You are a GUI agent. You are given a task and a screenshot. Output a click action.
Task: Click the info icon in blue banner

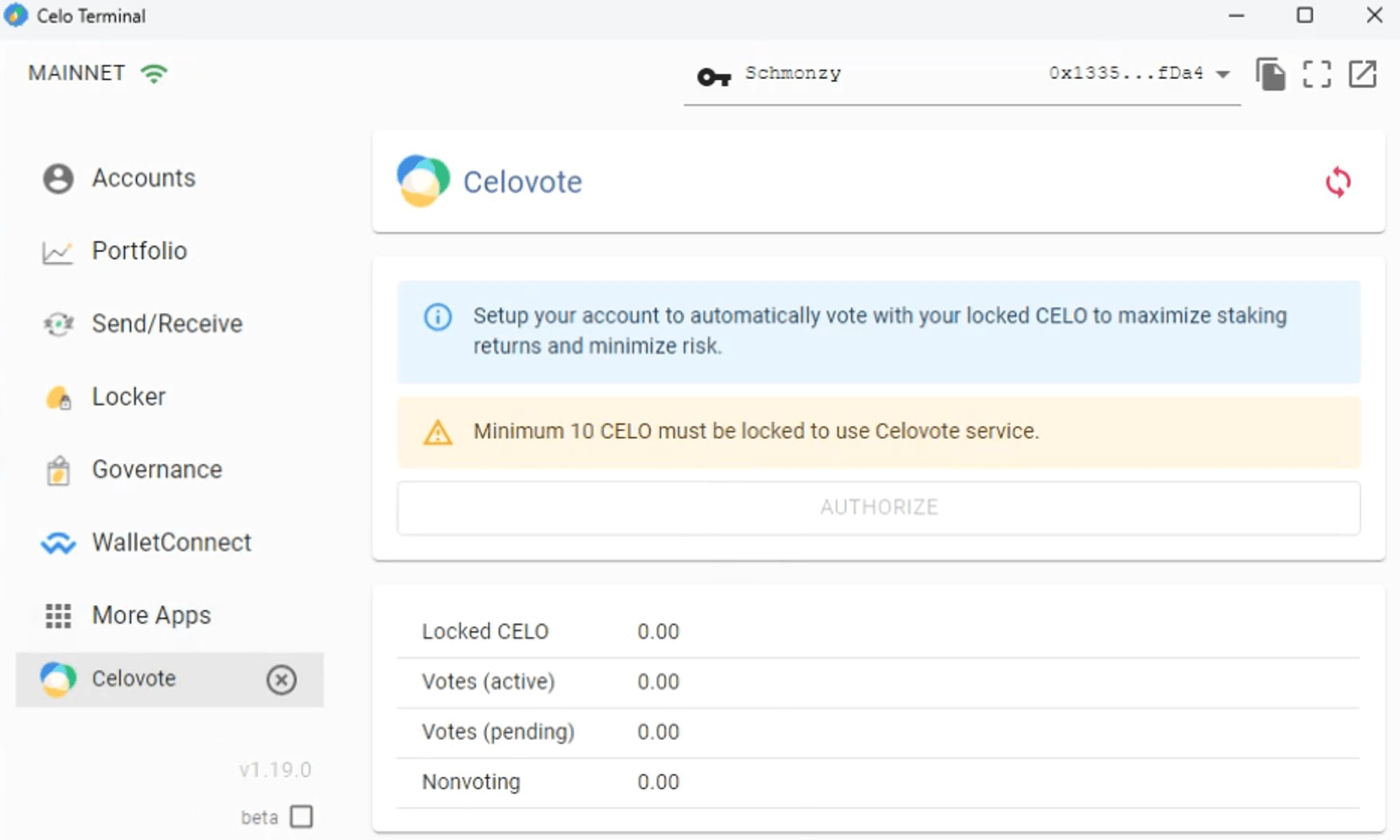tap(438, 317)
